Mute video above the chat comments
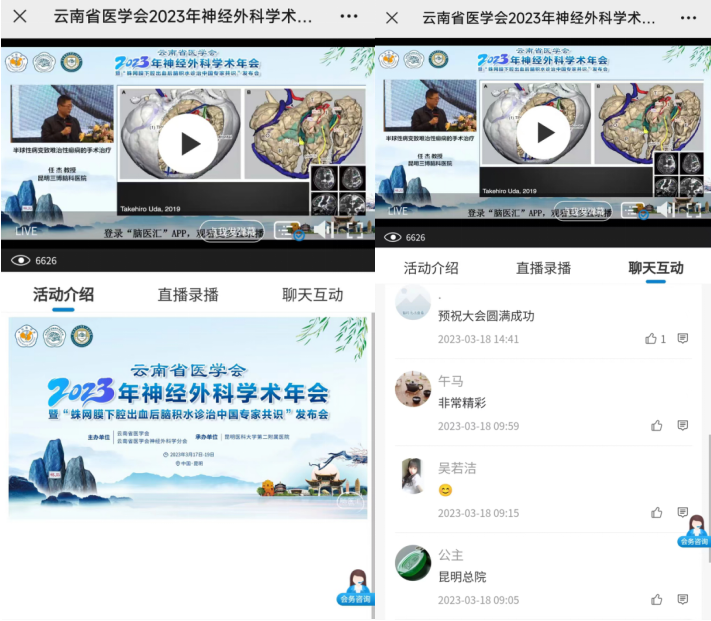Viewport: 711px width, 621px height. click(665, 209)
